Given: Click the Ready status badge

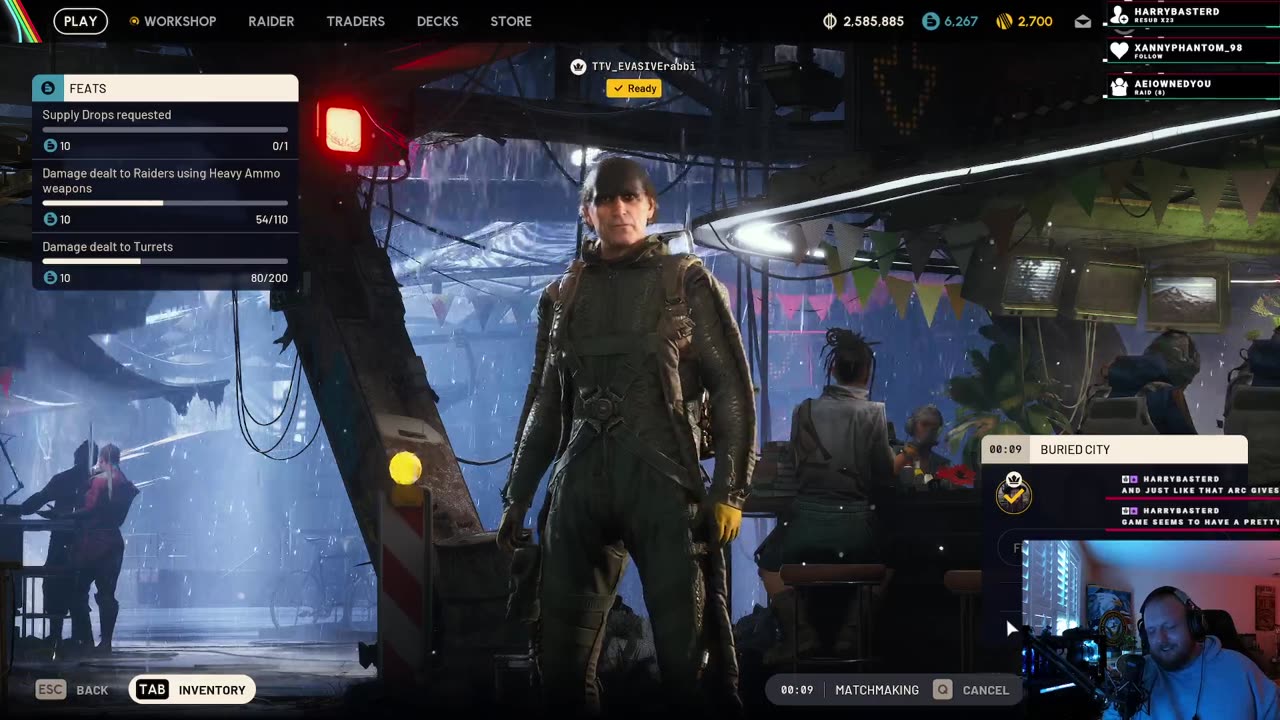Looking at the screenshot, I should click(x=634, y=88).
